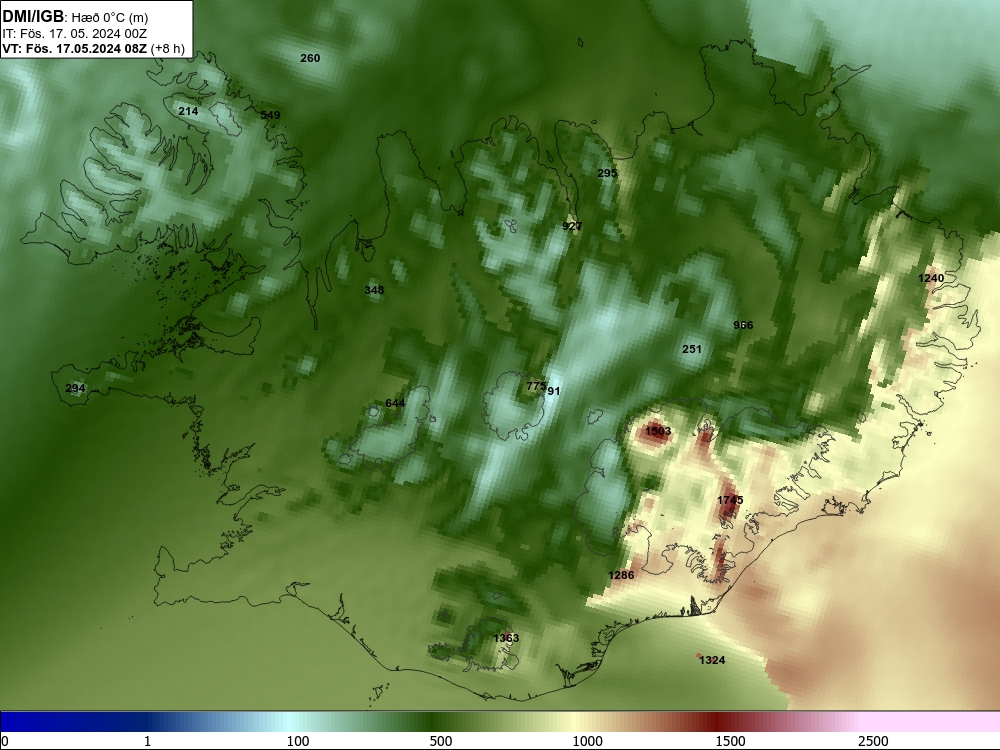Screen dimensions: 1000x750
Task: Select the 348 value label
Action: pyautogui.click(x=374, y=290)
